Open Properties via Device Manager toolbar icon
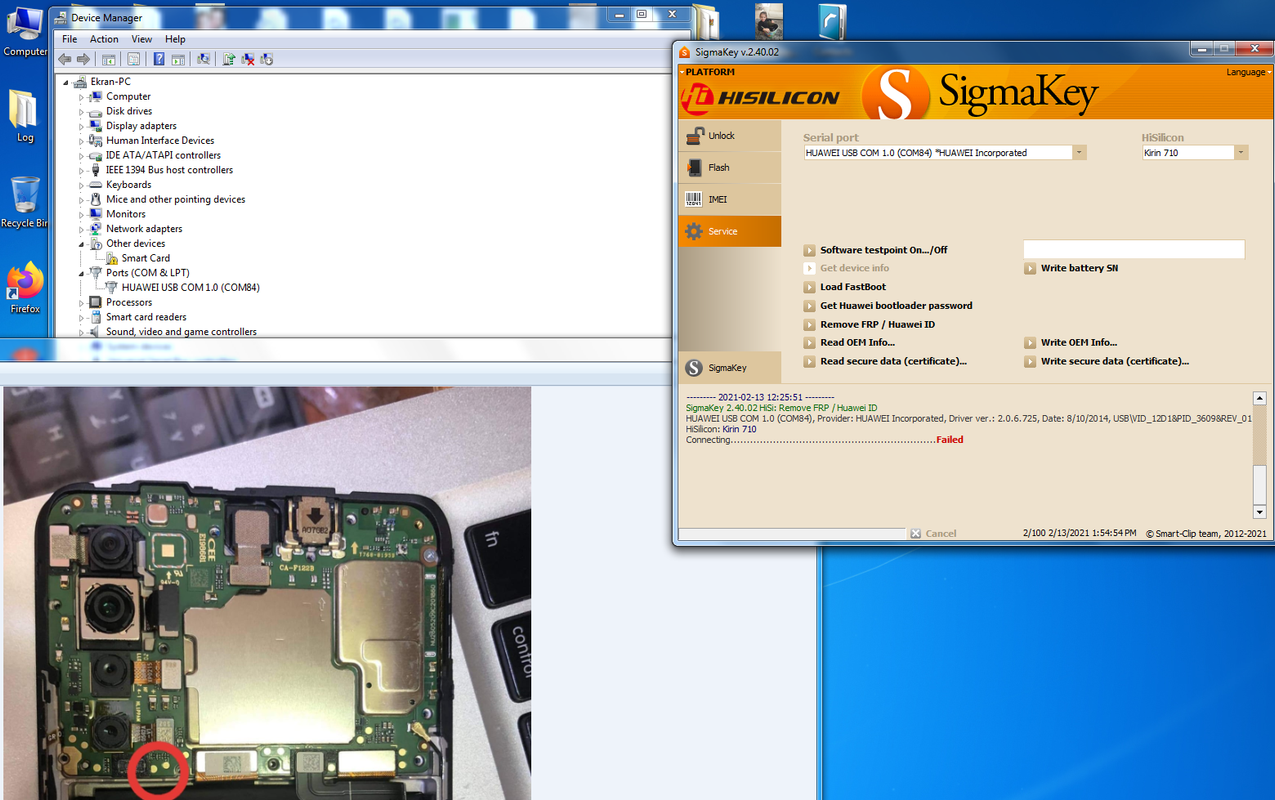Image resolution: width=1275 pixels, height=800 pixels. tap(133, 59)
